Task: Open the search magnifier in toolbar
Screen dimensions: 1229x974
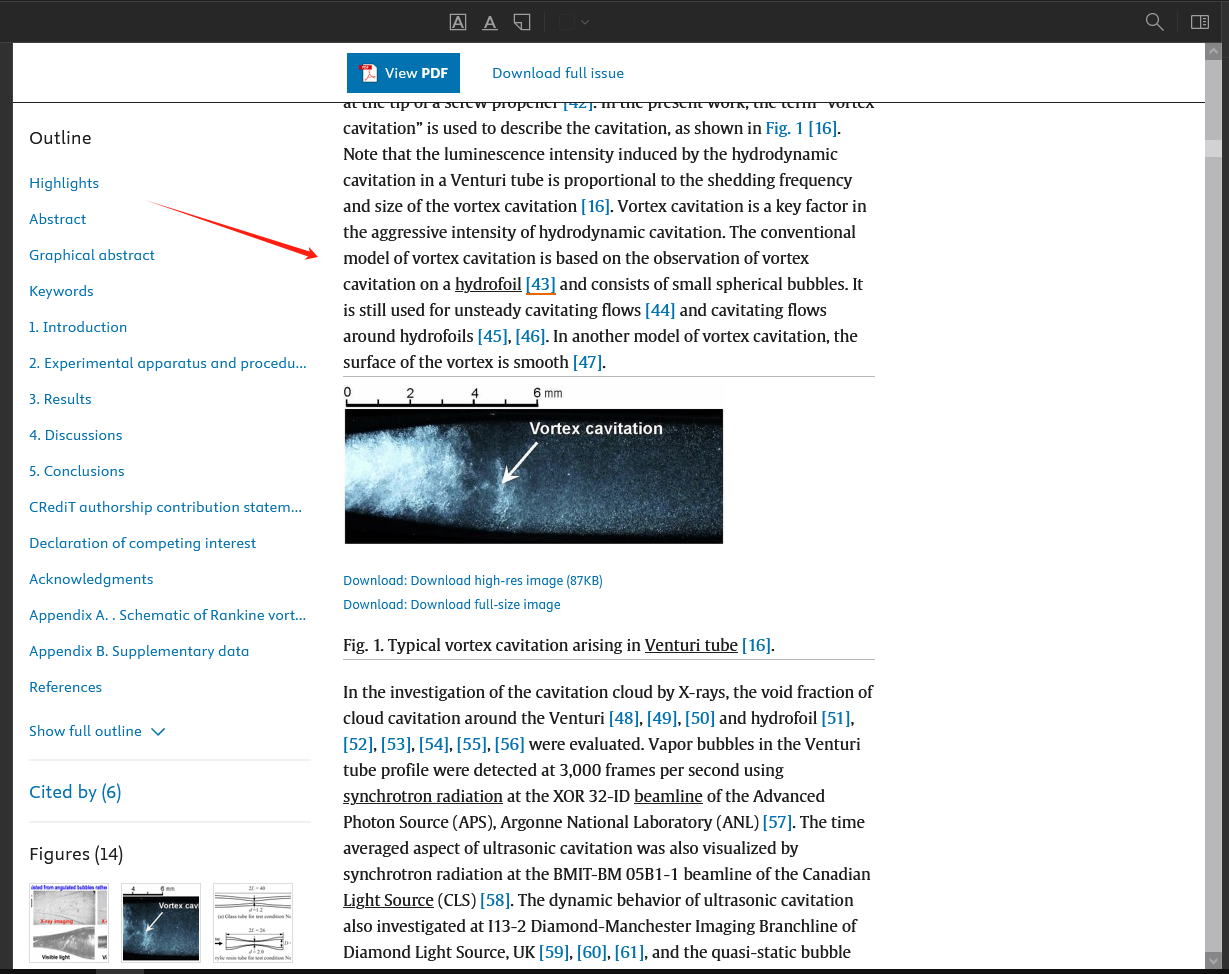Action: (1154, 22)
